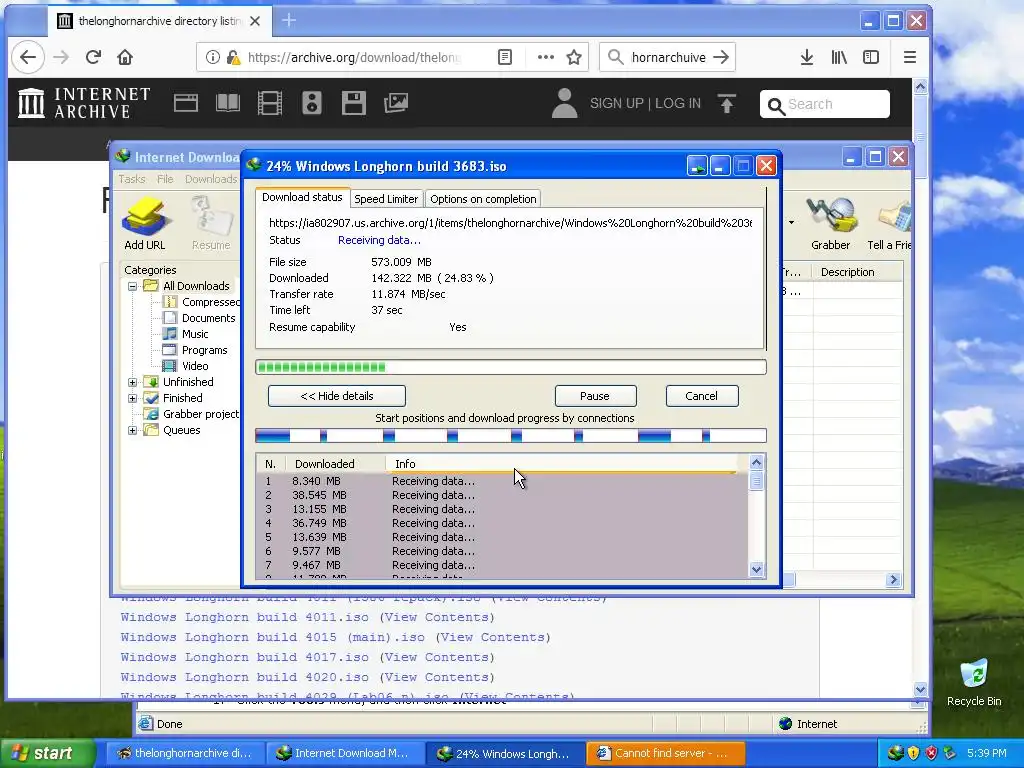1024x768 pixels.
Task: Bookmark this page with the star icon
Action: 574,57
